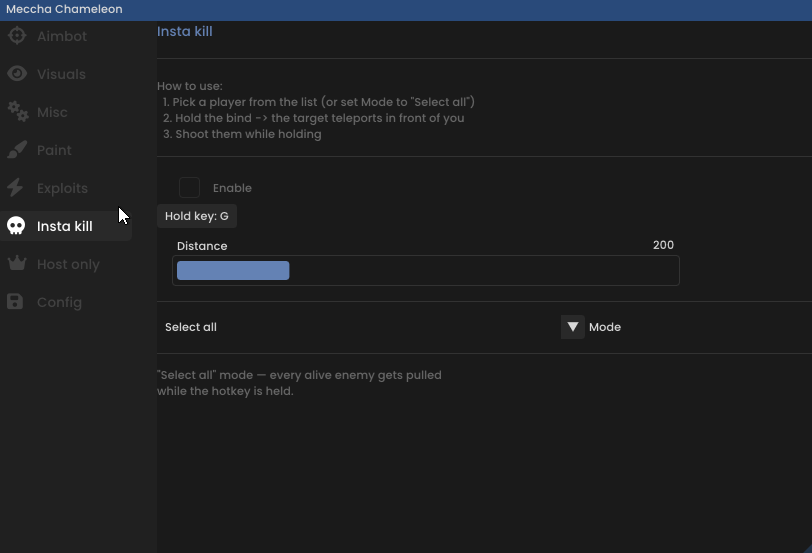Open the Exploits section by its label
812x553 pixels.
(62, 188)
